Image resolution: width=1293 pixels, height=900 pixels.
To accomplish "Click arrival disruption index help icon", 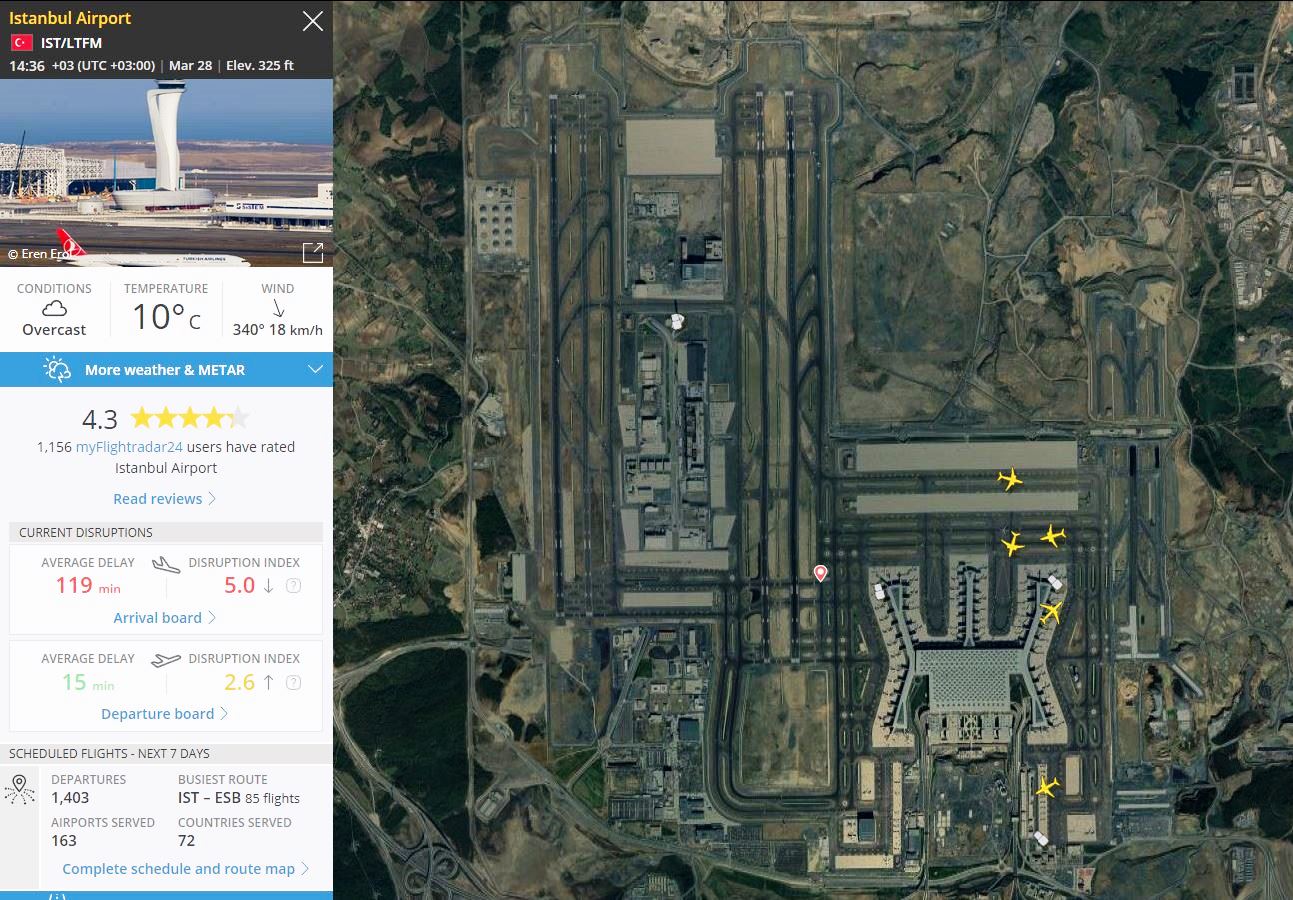I will point(293,586).
